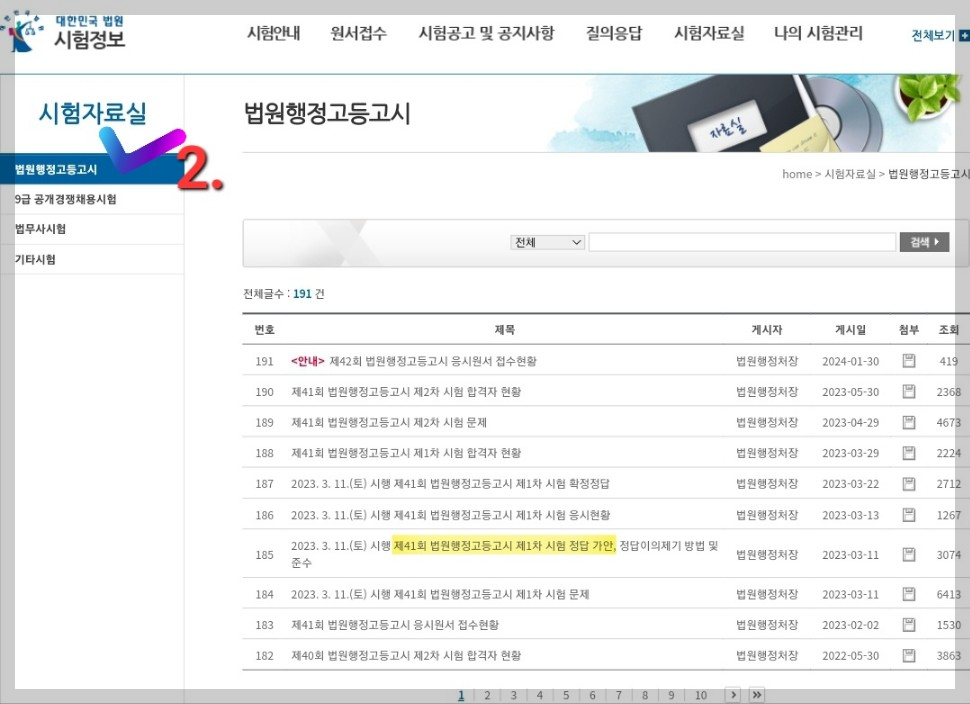Click inside the search text input field

[x=740, y=241]
